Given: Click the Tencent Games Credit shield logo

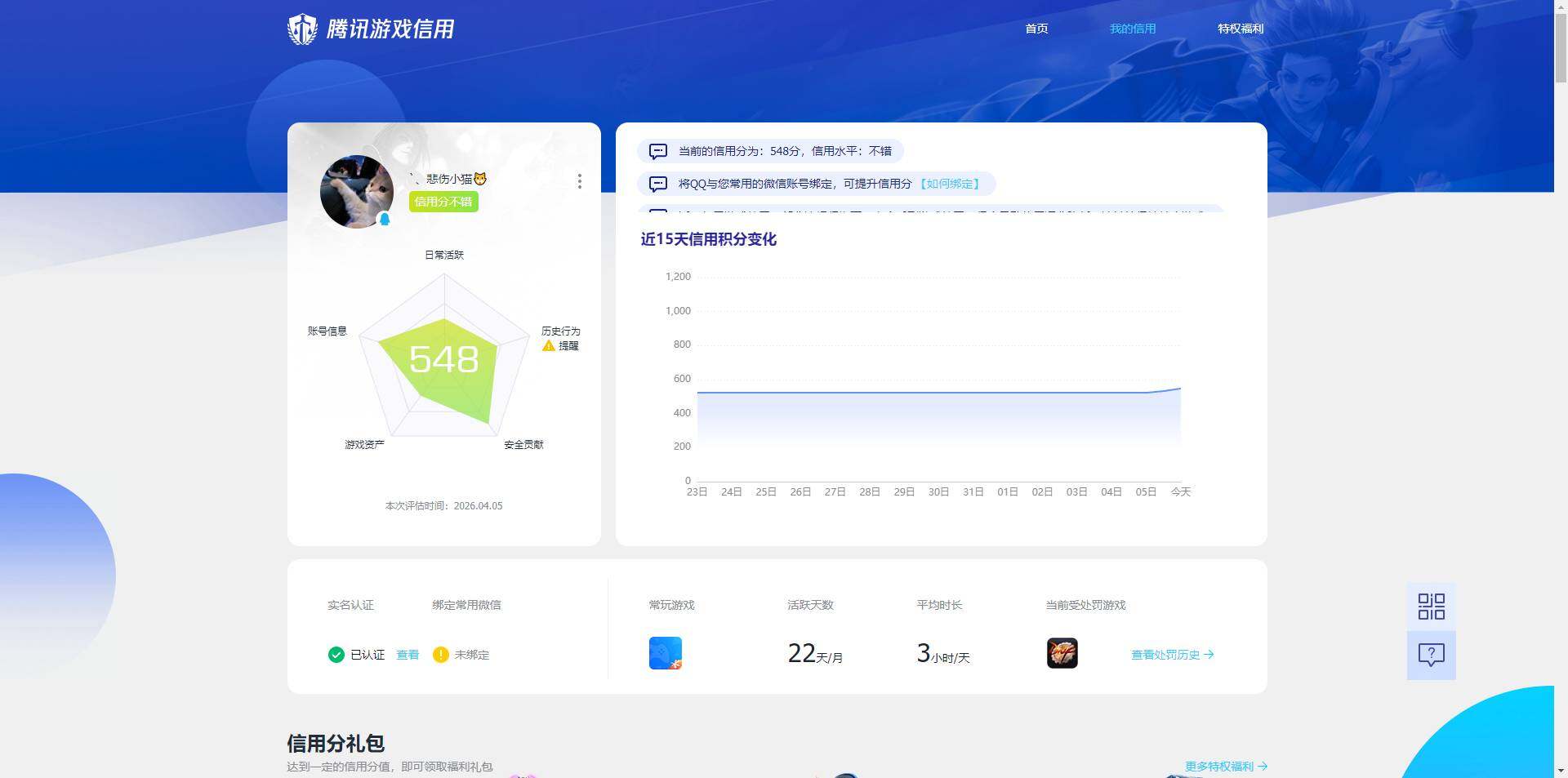Looking at the screenshot, I should pos(303,28).
